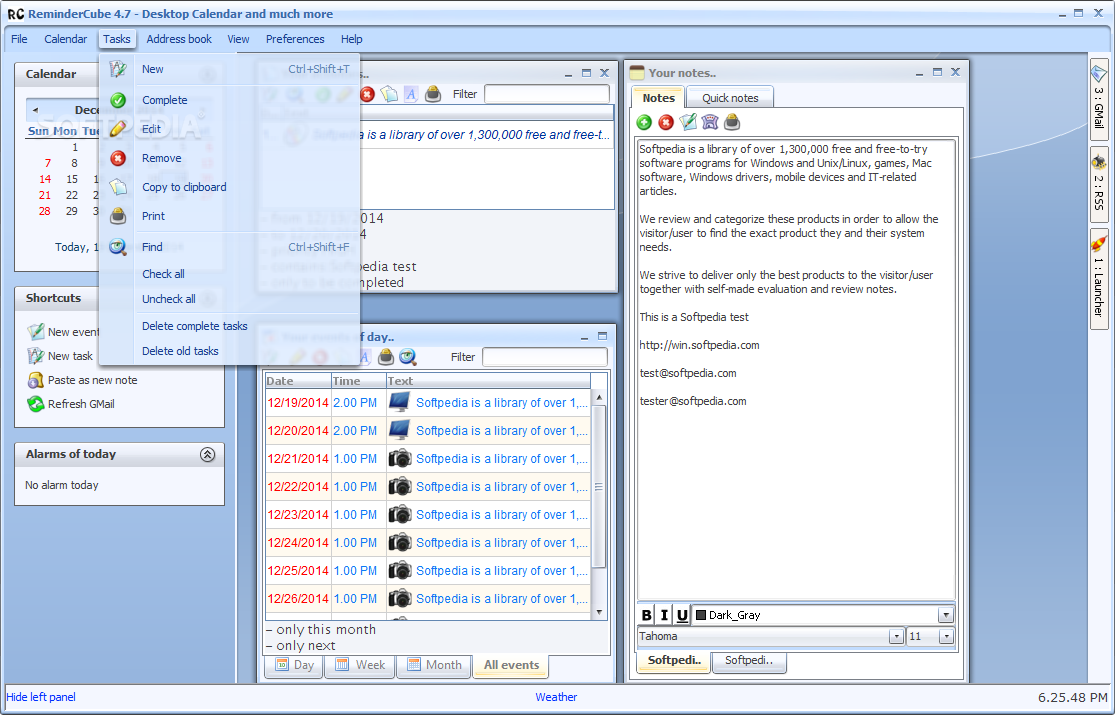1115x715 pixels.
Task: Switch to the Month events tab
Action: coord(434,665)
